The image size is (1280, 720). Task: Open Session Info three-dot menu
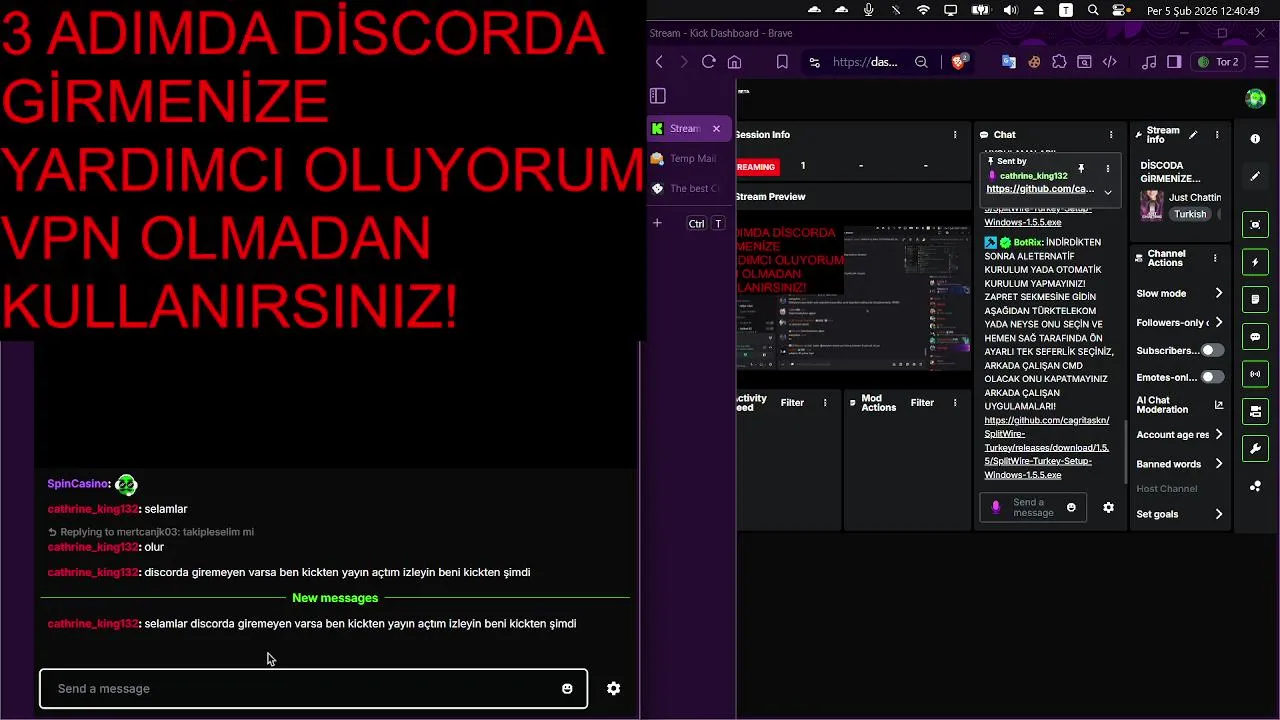(956, 135)
